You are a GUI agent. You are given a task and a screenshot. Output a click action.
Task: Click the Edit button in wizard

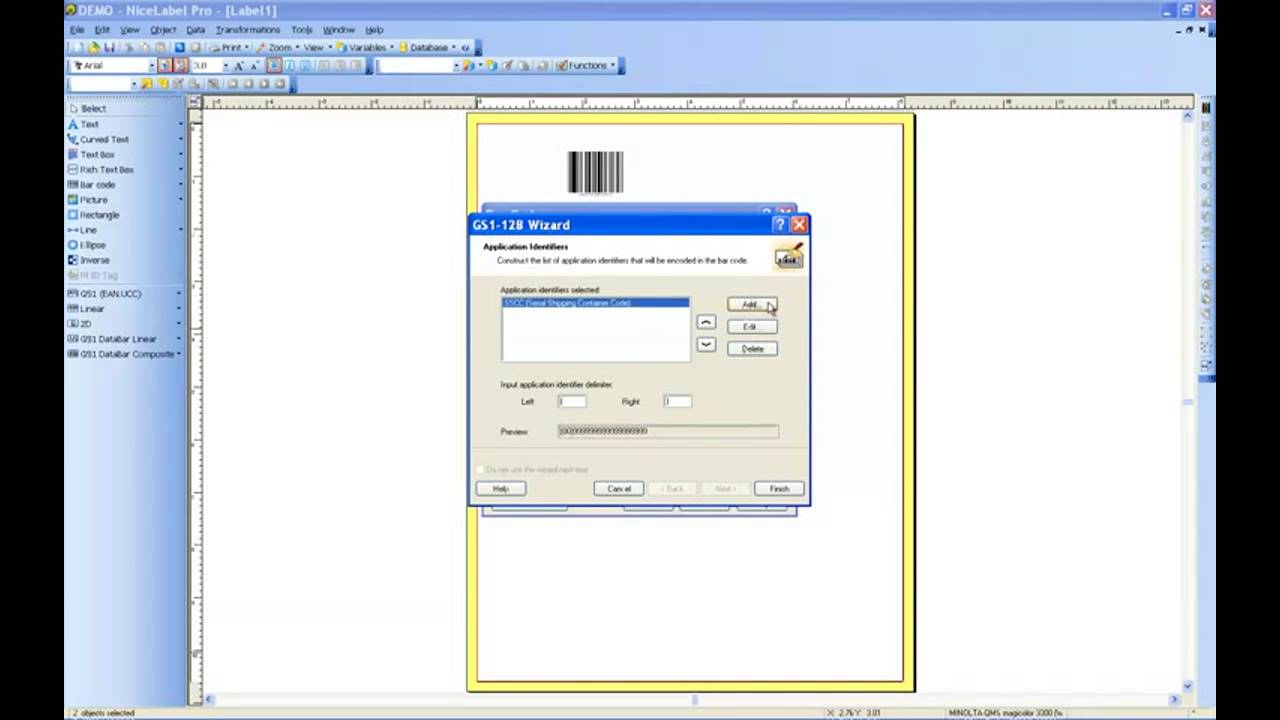coord(752,327)
